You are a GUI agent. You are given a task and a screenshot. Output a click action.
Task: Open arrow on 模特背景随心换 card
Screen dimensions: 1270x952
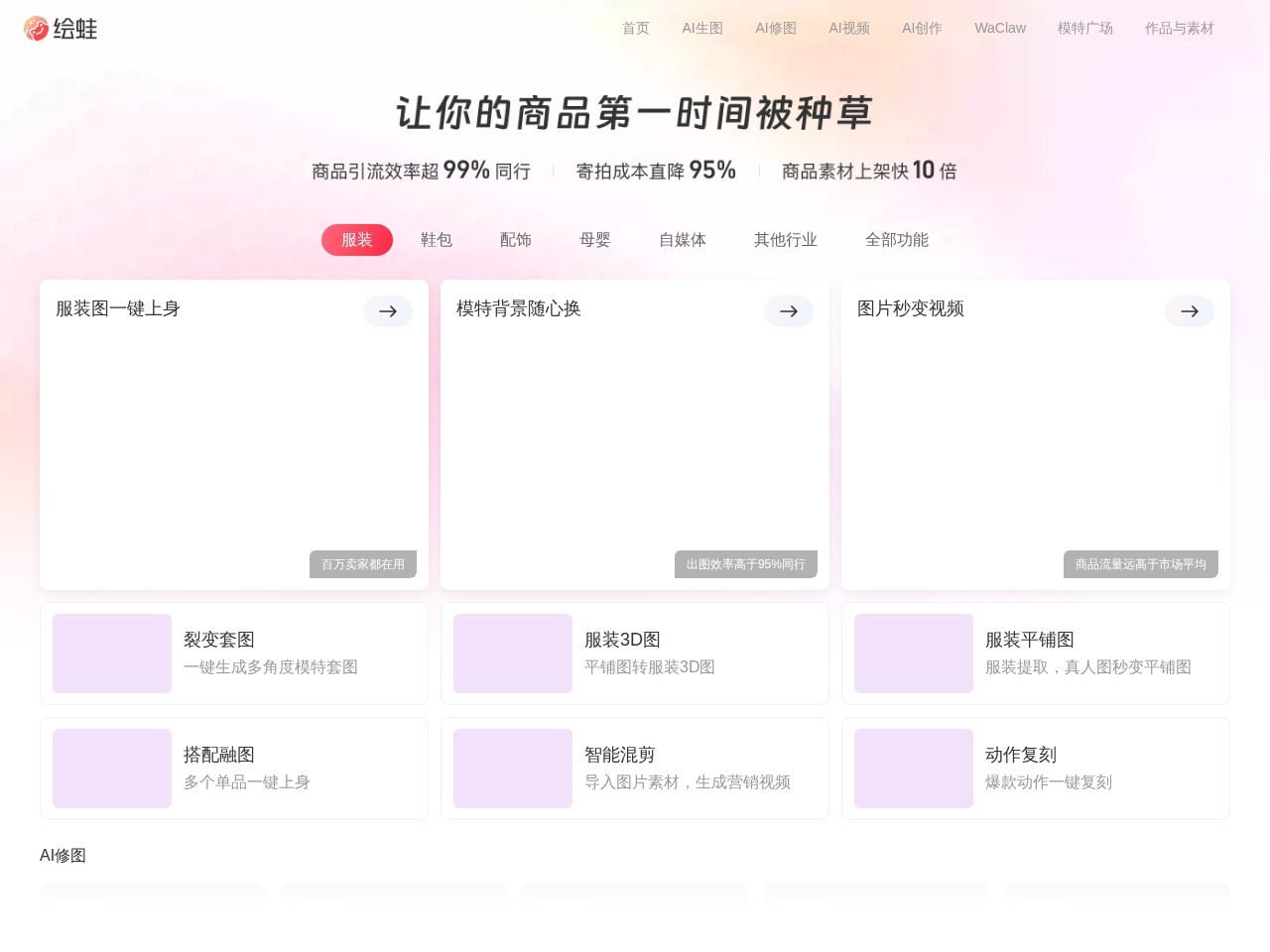[789, 311]
